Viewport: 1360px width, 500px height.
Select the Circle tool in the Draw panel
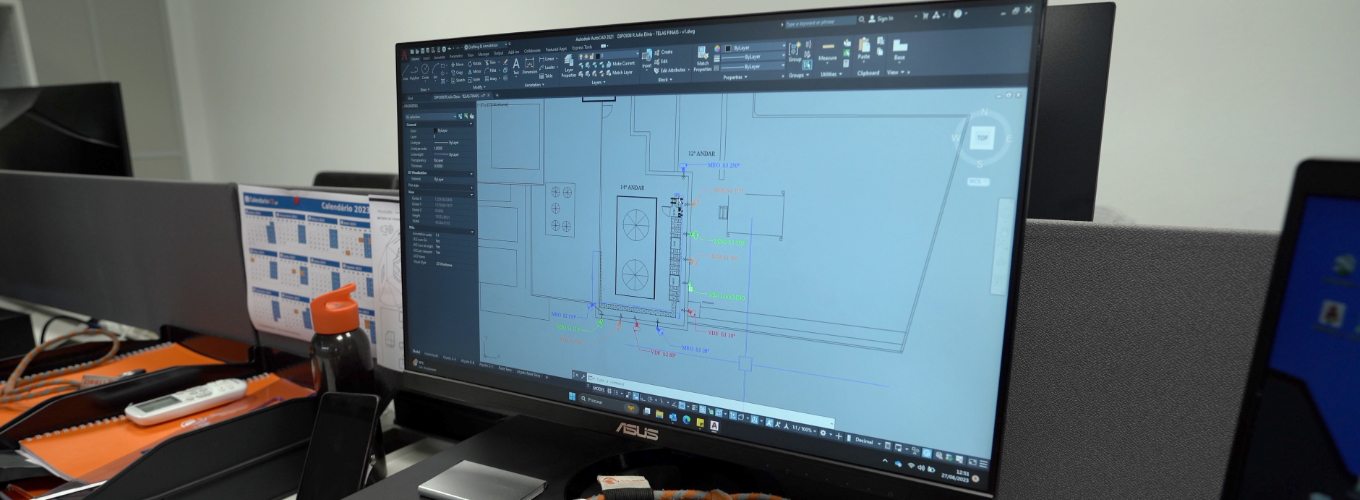pyautogui.click(x=425, y=71)
